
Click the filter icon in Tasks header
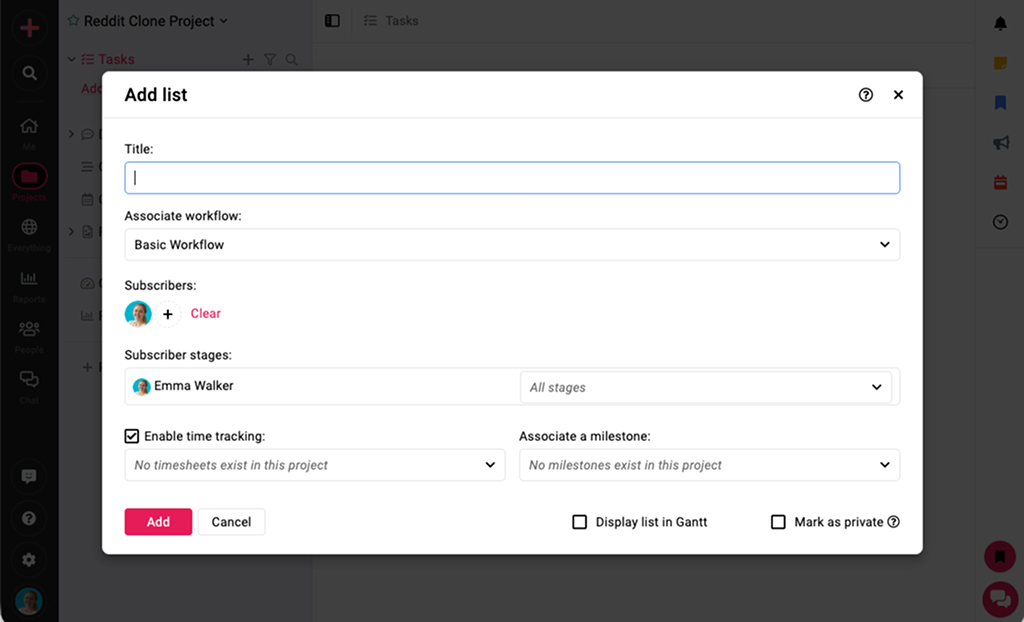270,59
